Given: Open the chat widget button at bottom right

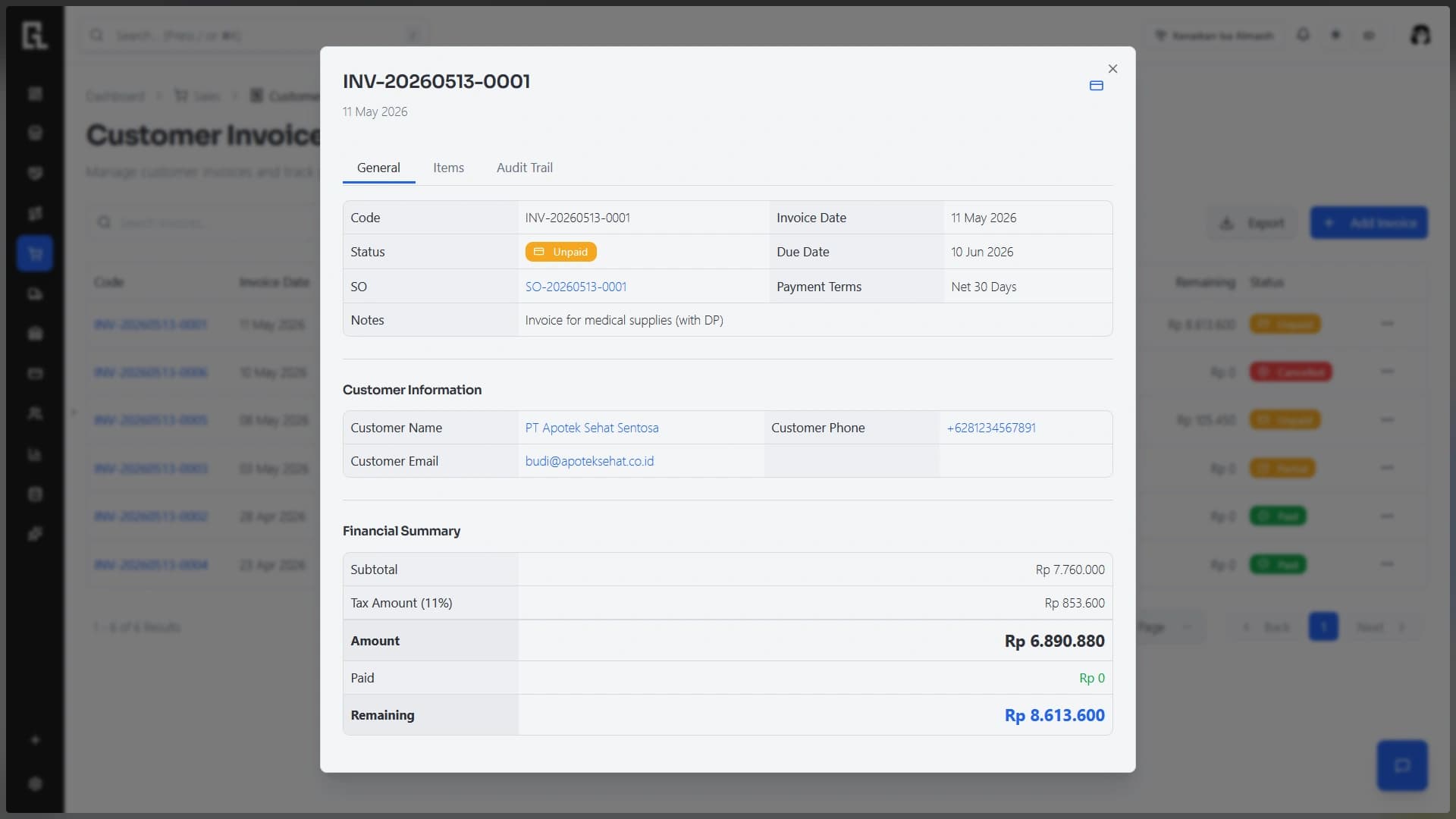Looking at the screenshot, I should click(1402, 765).
